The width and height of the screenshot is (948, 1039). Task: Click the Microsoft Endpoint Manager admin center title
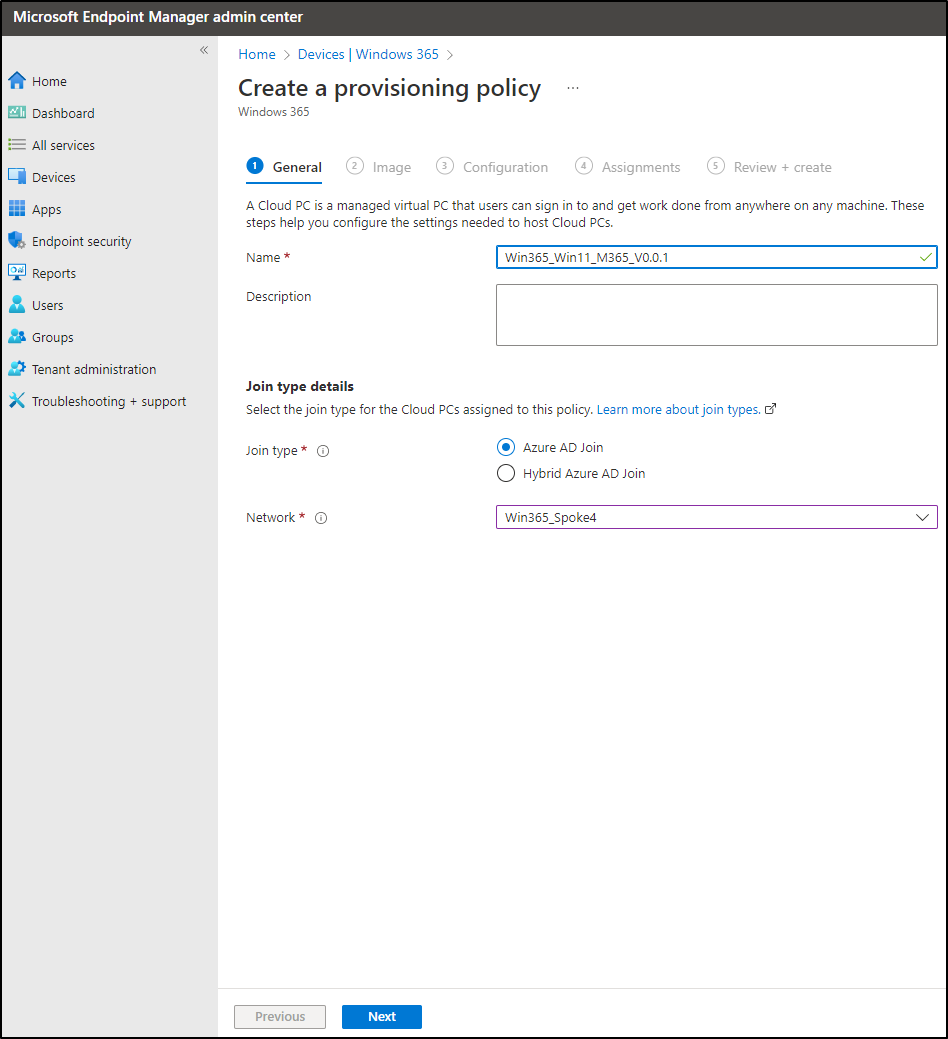point(158,17)
